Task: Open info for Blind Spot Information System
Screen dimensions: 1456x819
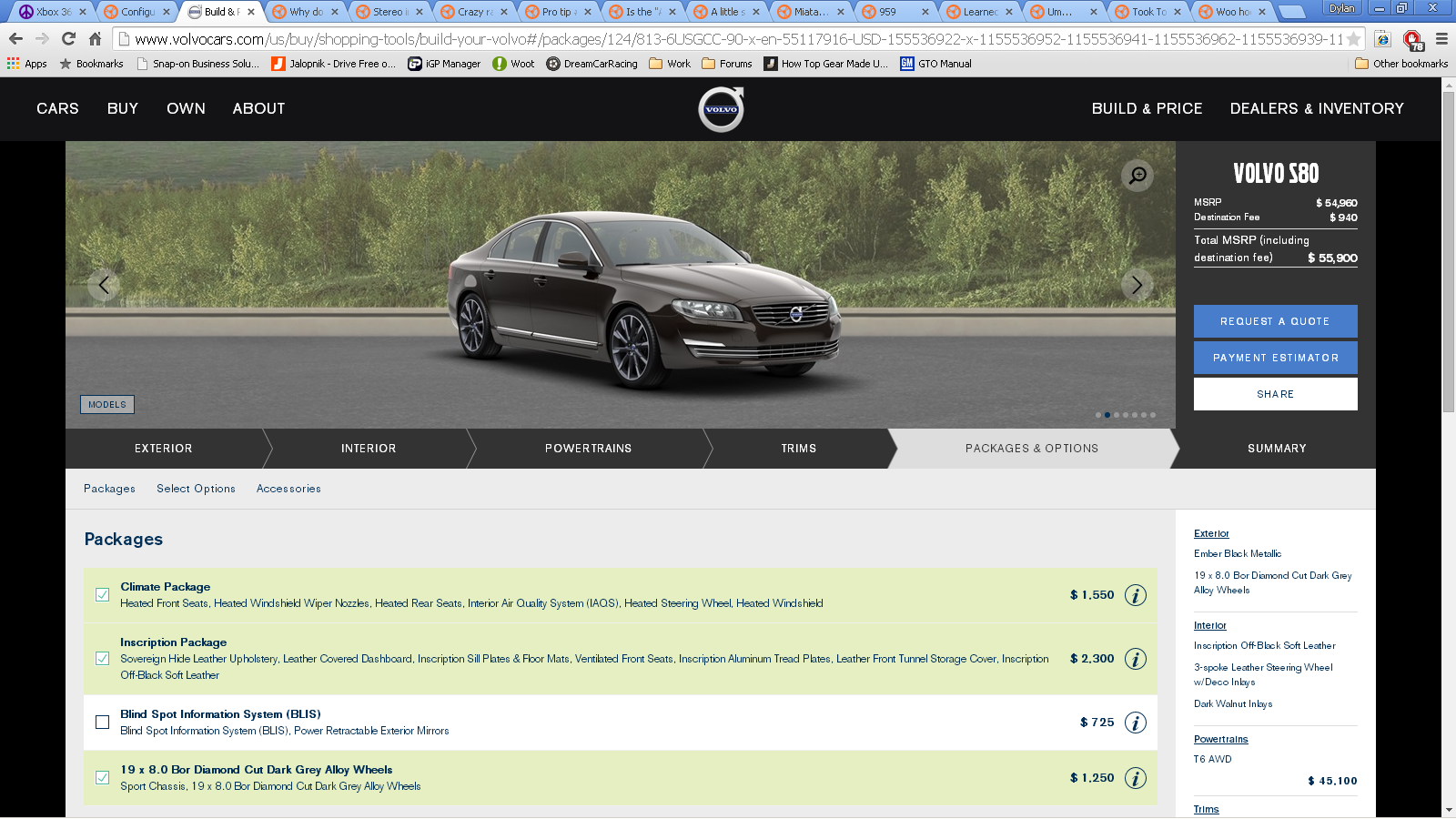Action: click(1135, 723)
